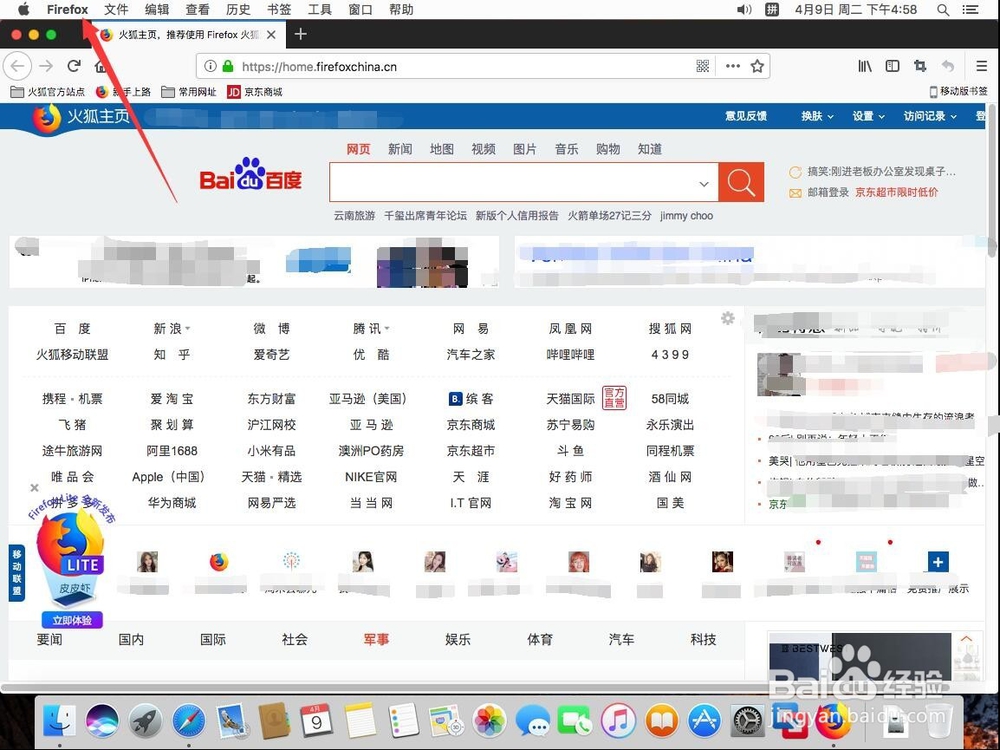This screenshot has height=750, width=1000.
Task: Open the 爱奇艺 site link
Action: (x=272, y=355)
